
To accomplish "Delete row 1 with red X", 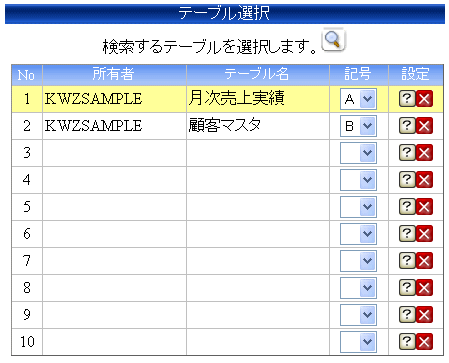I will coord(424,99).
